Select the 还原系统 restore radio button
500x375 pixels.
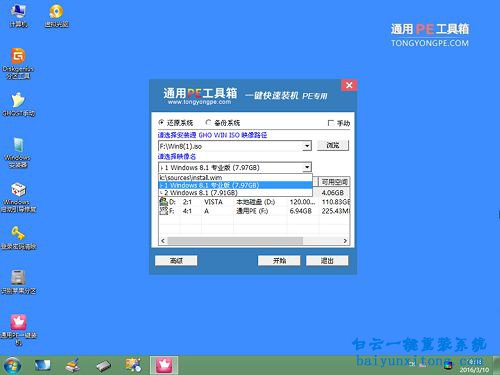(x=161, y=122)
